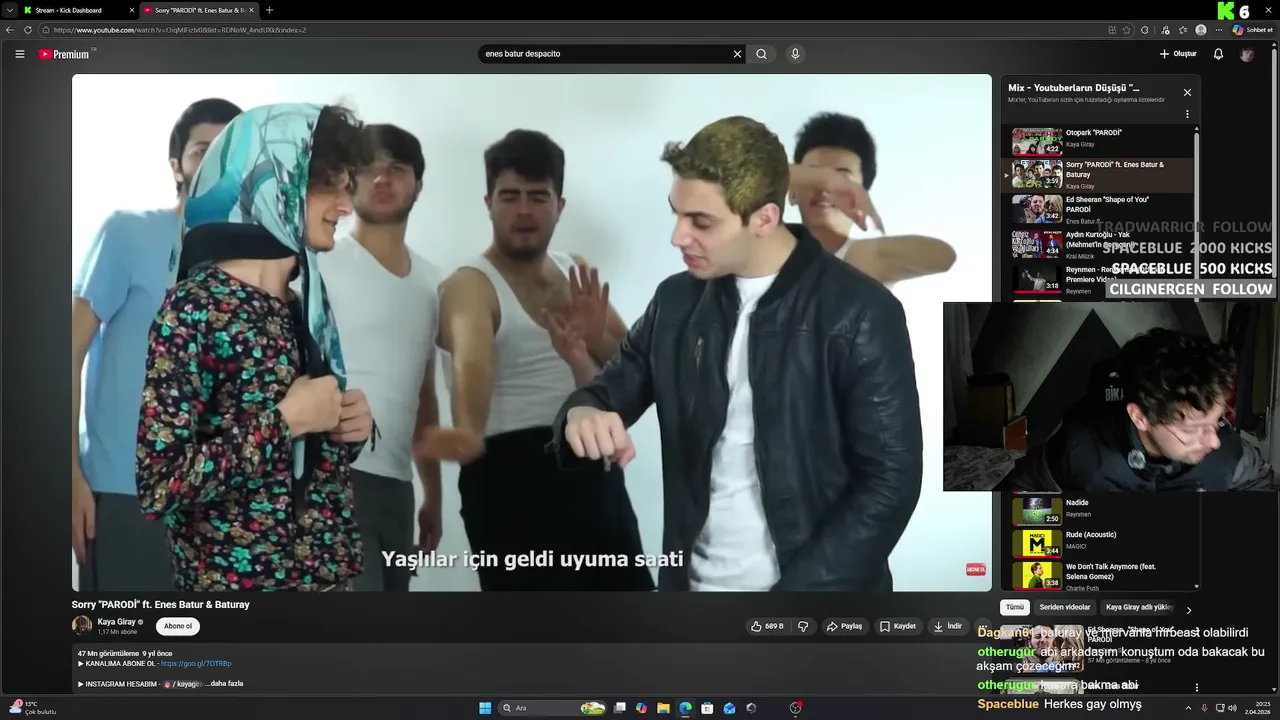Click into the enes batur despacito search field

click(605, 54)
